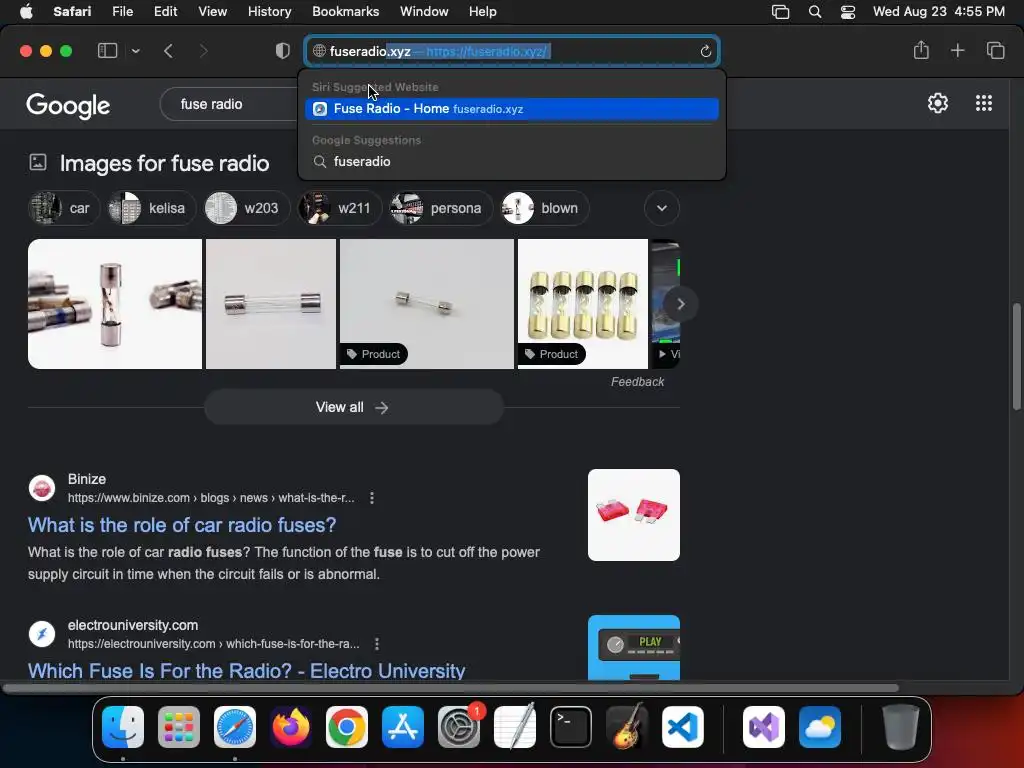The width and height of the screenshot is (1024, 768).
Task: Expand more image filter chips
Action: [662, 208]
